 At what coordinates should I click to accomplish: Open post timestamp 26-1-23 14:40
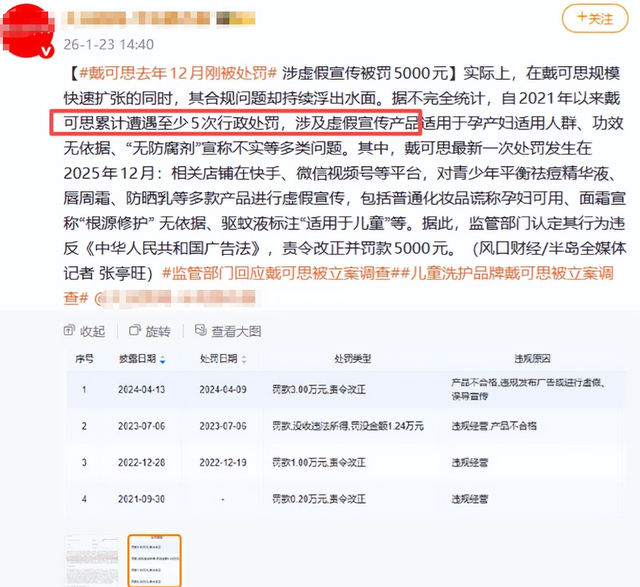point(109,44)
